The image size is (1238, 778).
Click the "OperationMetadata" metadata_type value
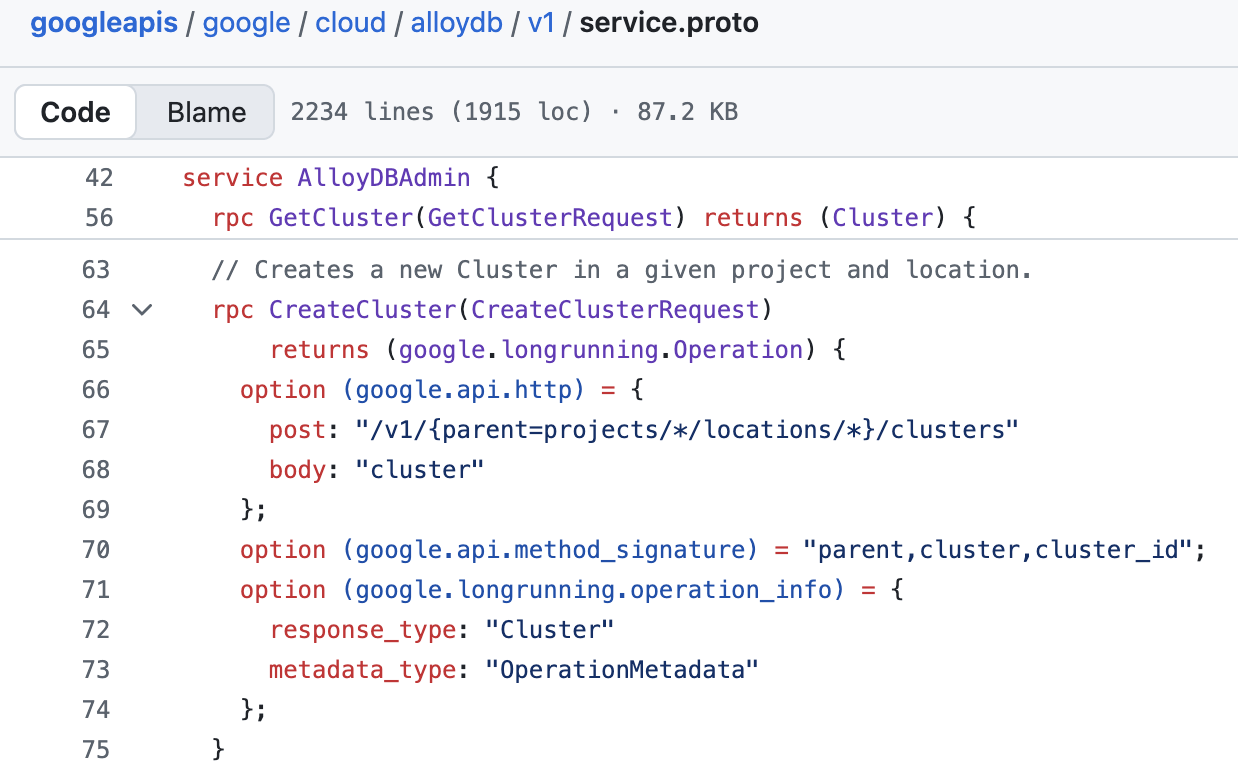pos(622,670)
